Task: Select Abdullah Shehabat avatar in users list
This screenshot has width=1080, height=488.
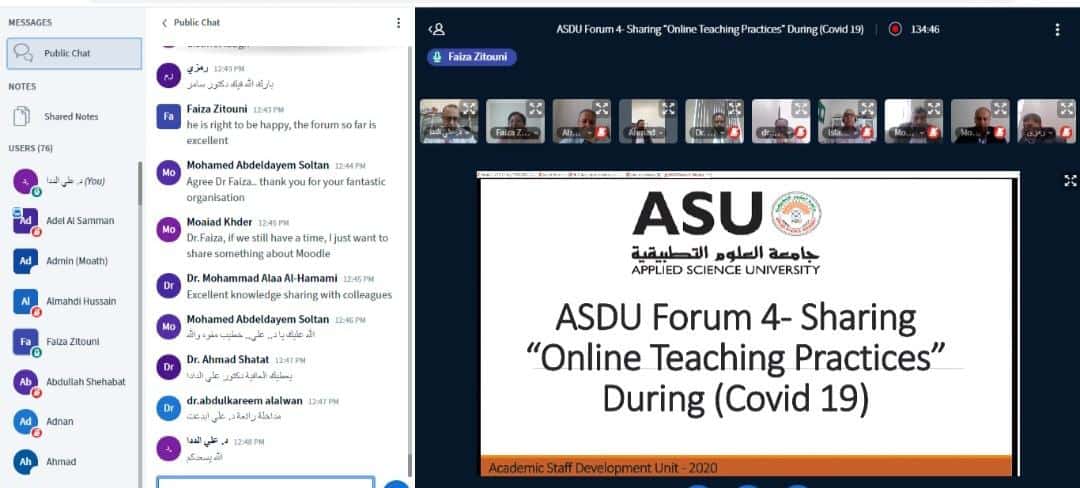Action: click(x=25, y=381)
